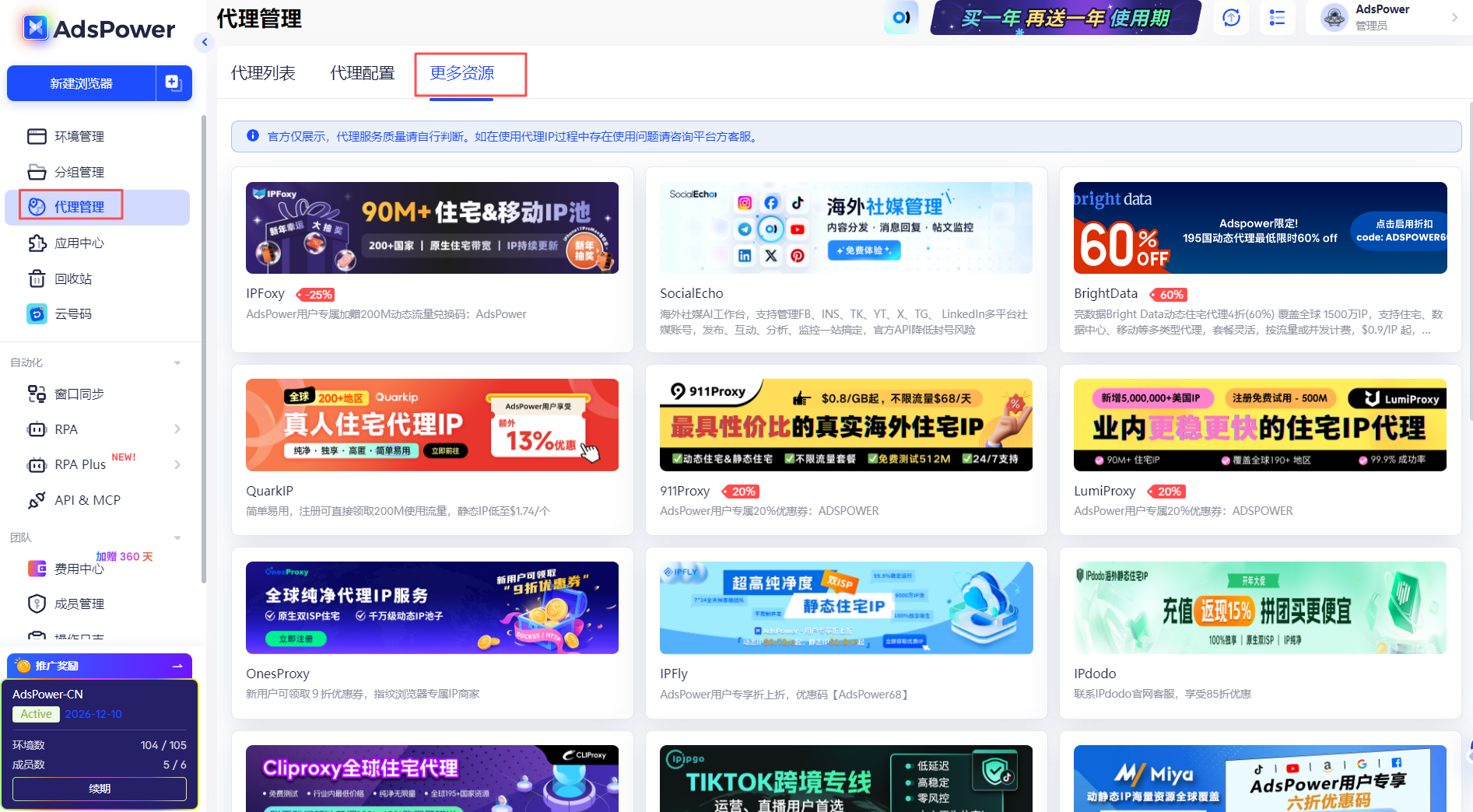This screenshot has width=1473, height=812.
Task: Collapse the 团队 sidebar section
Action: tap(177, 537)
